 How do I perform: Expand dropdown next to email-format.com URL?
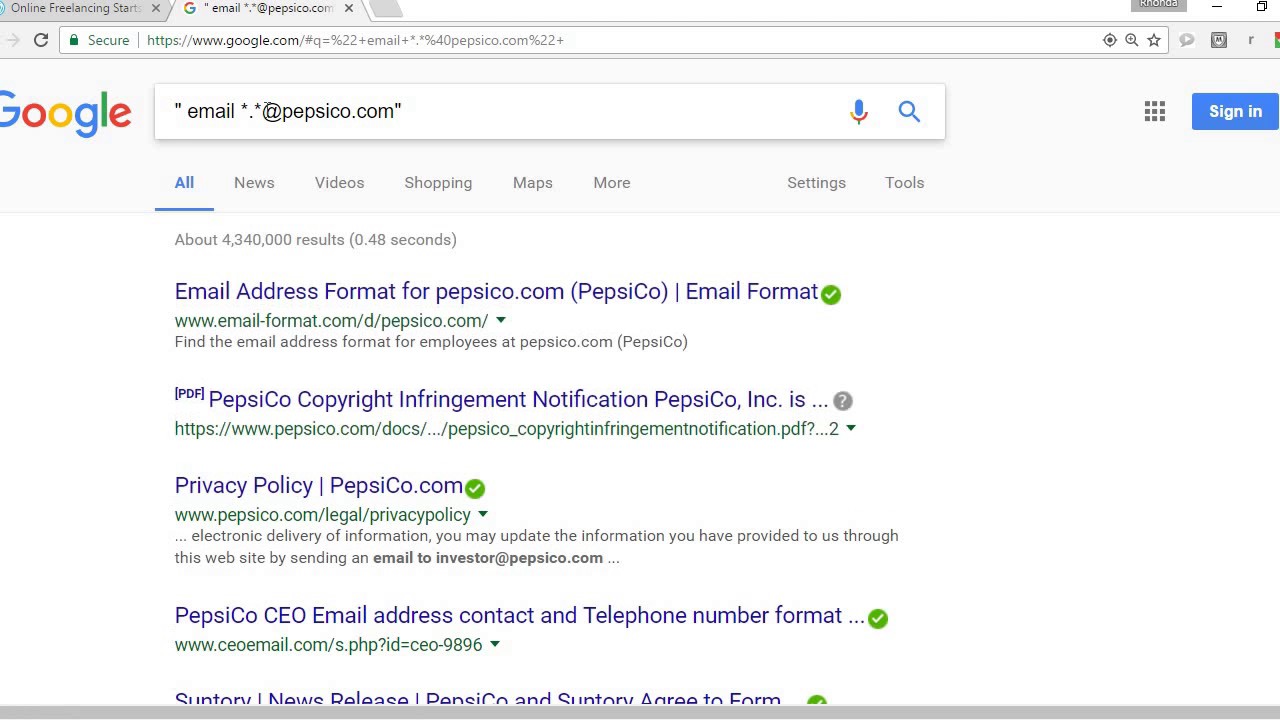(501, 321)
